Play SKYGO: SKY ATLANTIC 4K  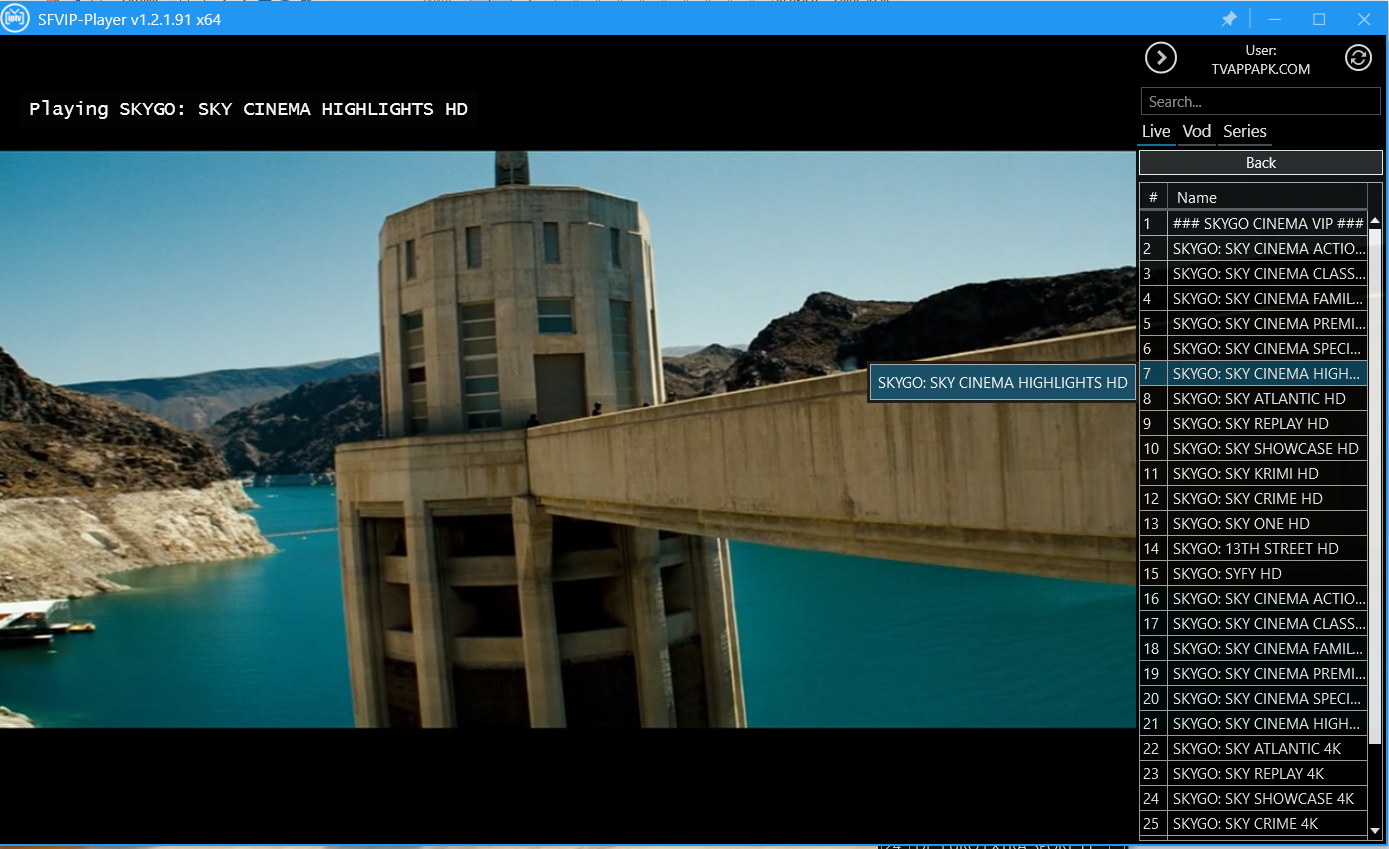[1253, 748]
